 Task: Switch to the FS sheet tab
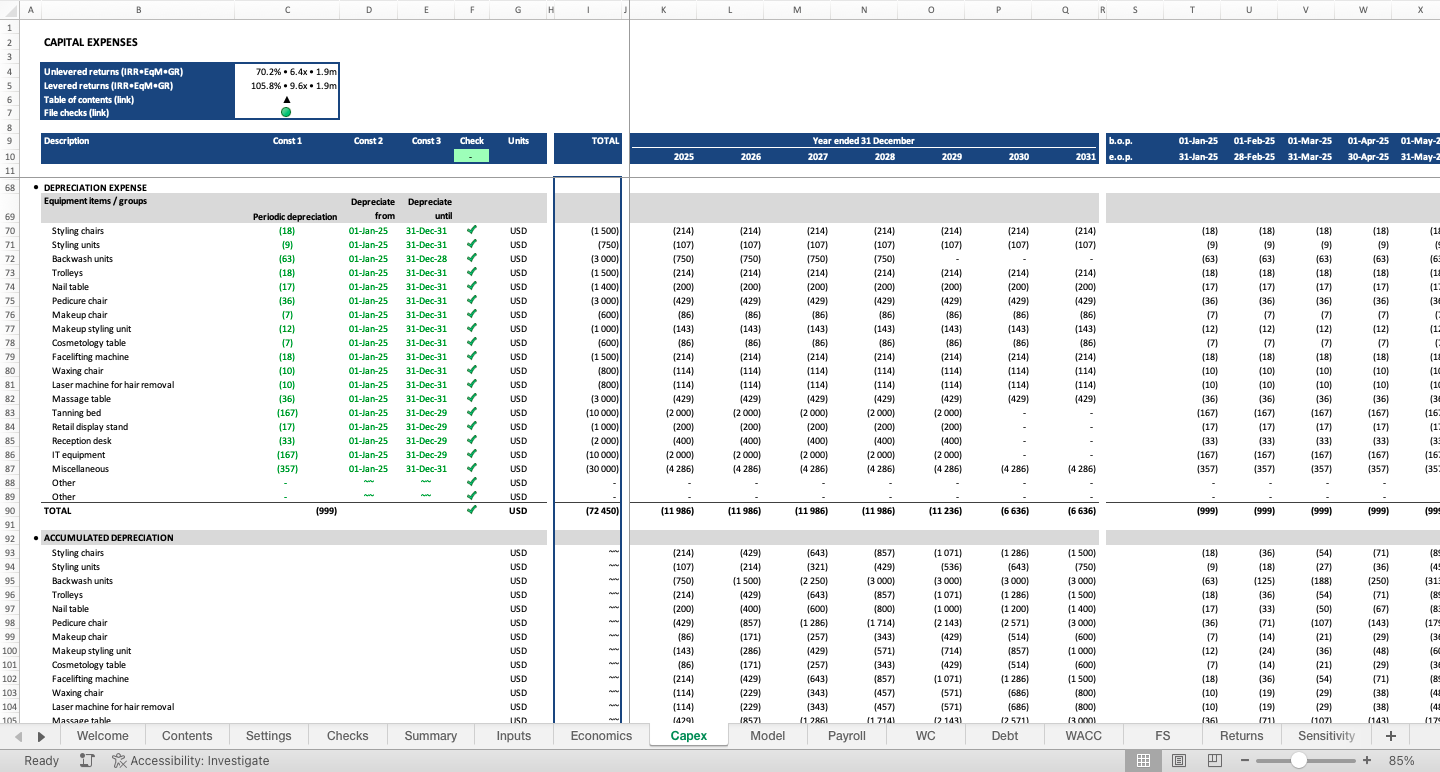point(1162,735)
